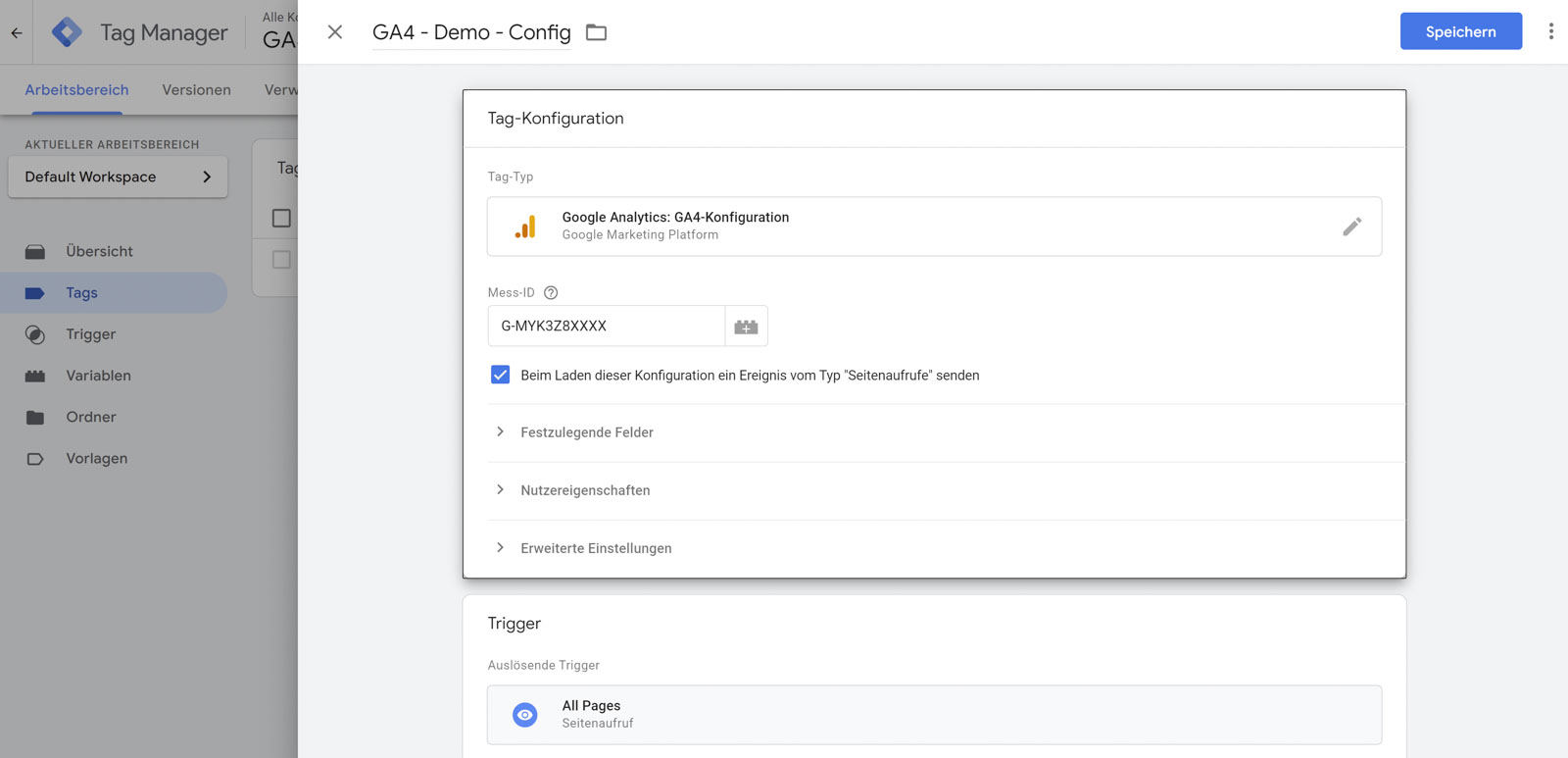Click the GA4 - Demo - Config name field
The width and height of the screenshot is (1568, 758).
click(471, 32)
